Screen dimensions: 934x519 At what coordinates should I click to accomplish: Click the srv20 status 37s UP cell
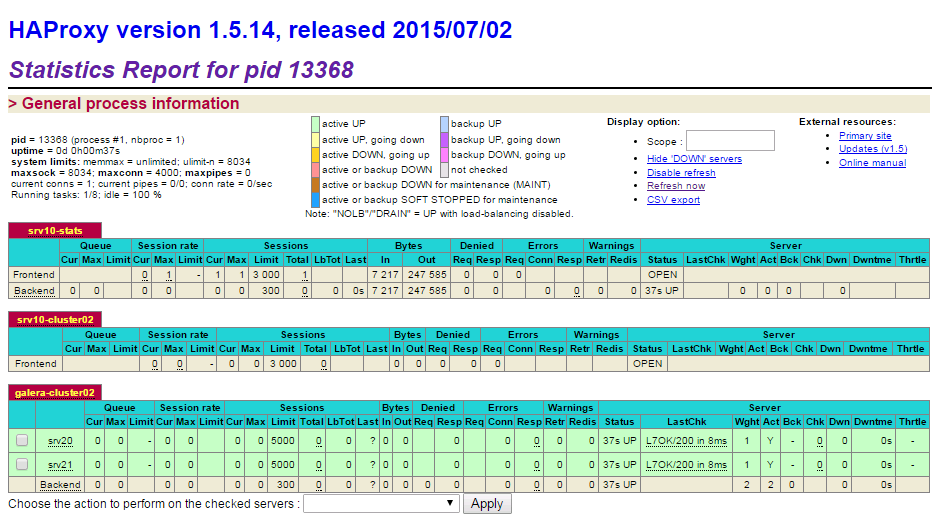(x=619, y=441)
